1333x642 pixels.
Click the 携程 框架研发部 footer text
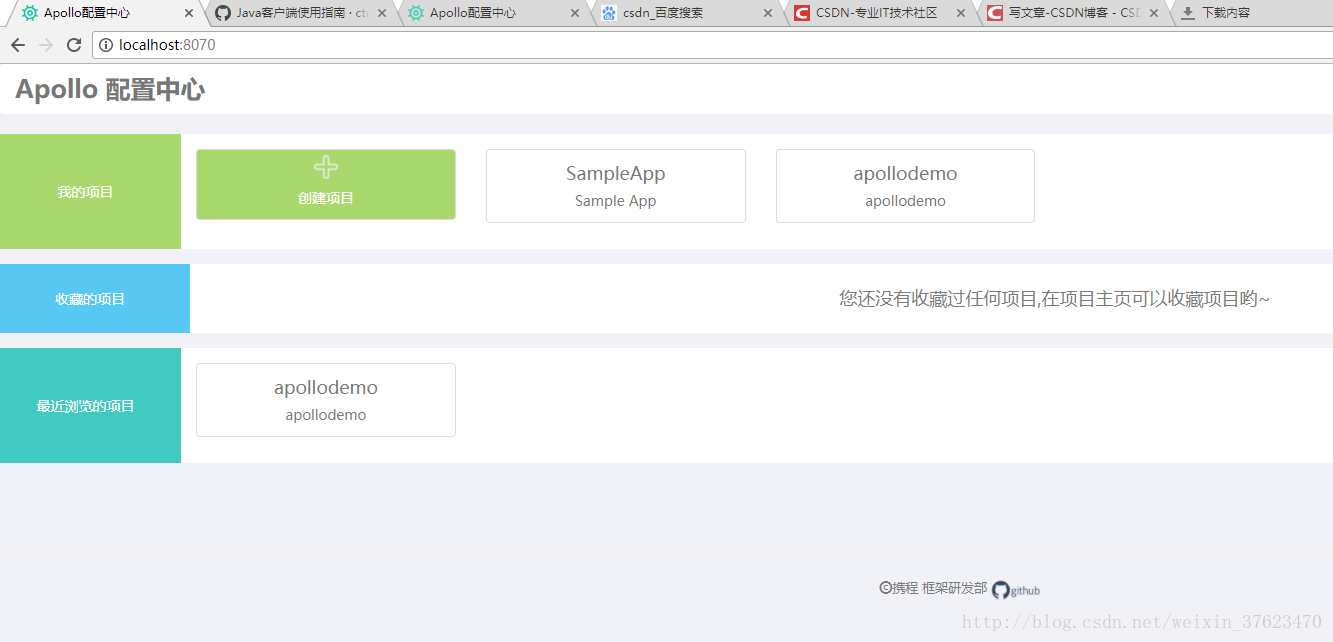(933, 588)
